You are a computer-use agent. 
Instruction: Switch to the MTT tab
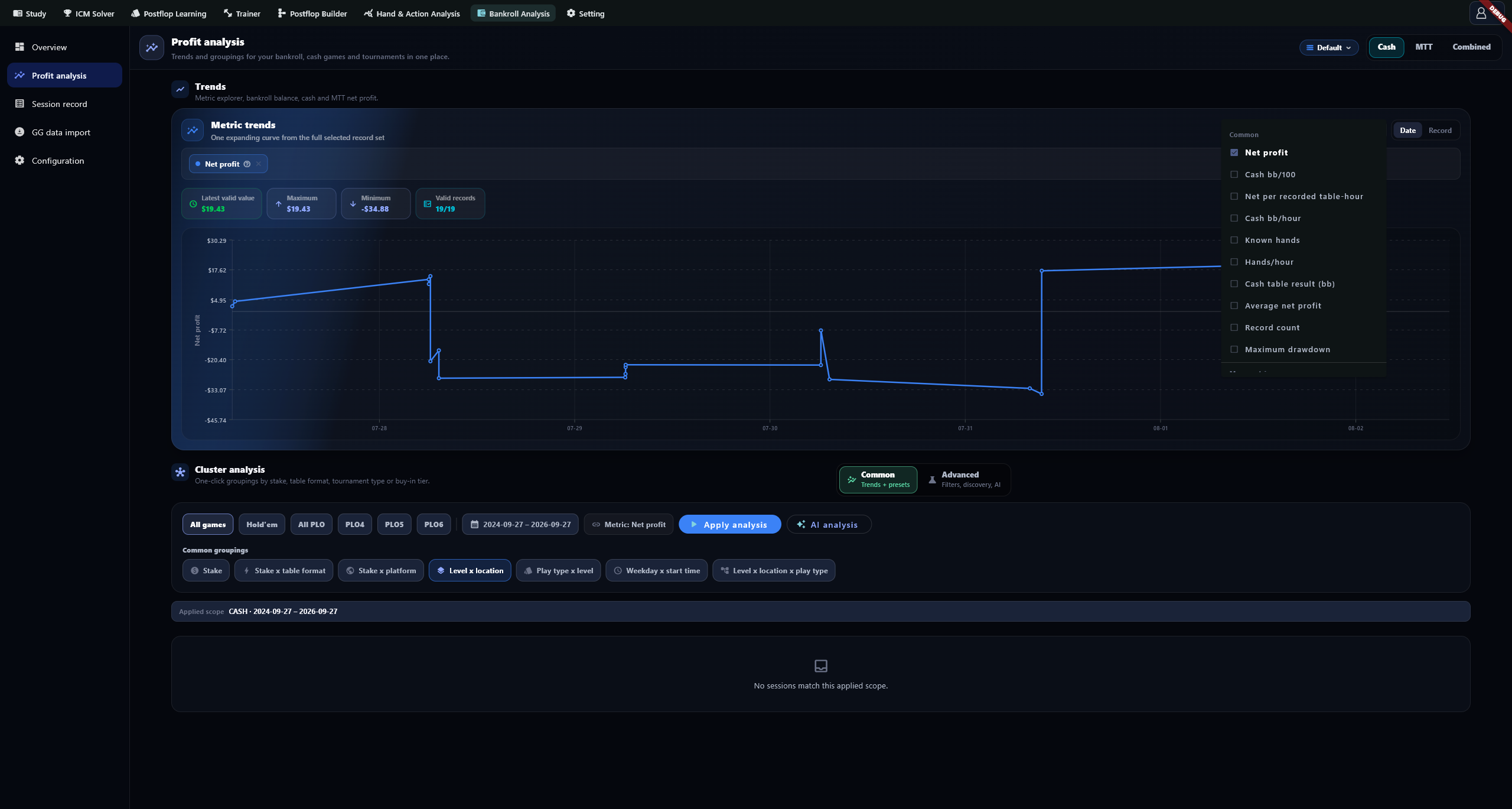pos(1423,47)
